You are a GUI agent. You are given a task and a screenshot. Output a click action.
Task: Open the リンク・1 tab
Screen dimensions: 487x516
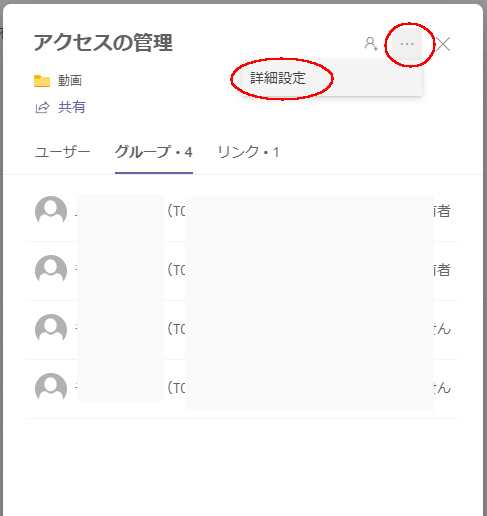click(x=248, y=152)
